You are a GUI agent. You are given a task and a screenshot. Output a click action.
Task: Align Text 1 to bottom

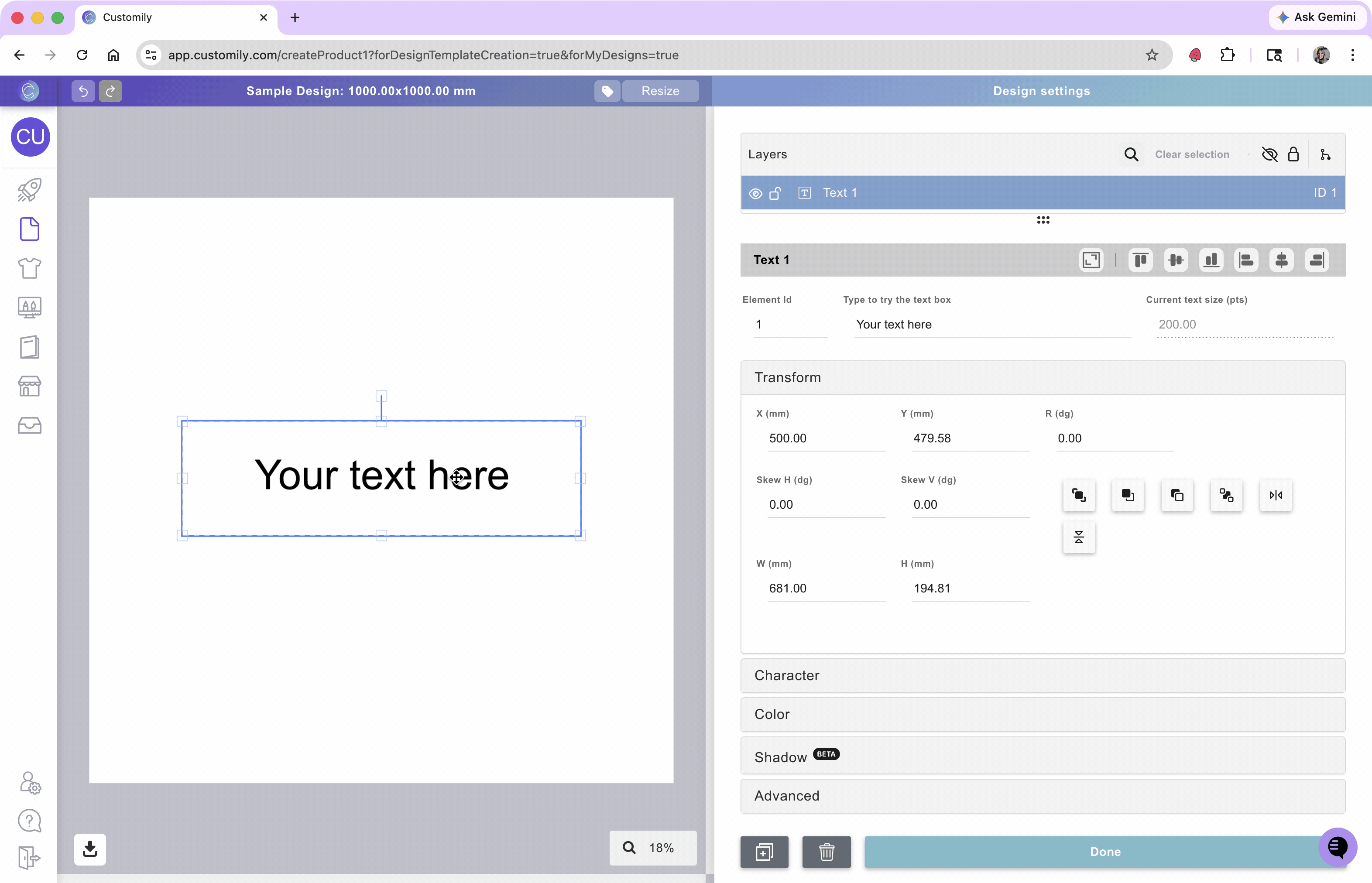tap(1211, 260)
